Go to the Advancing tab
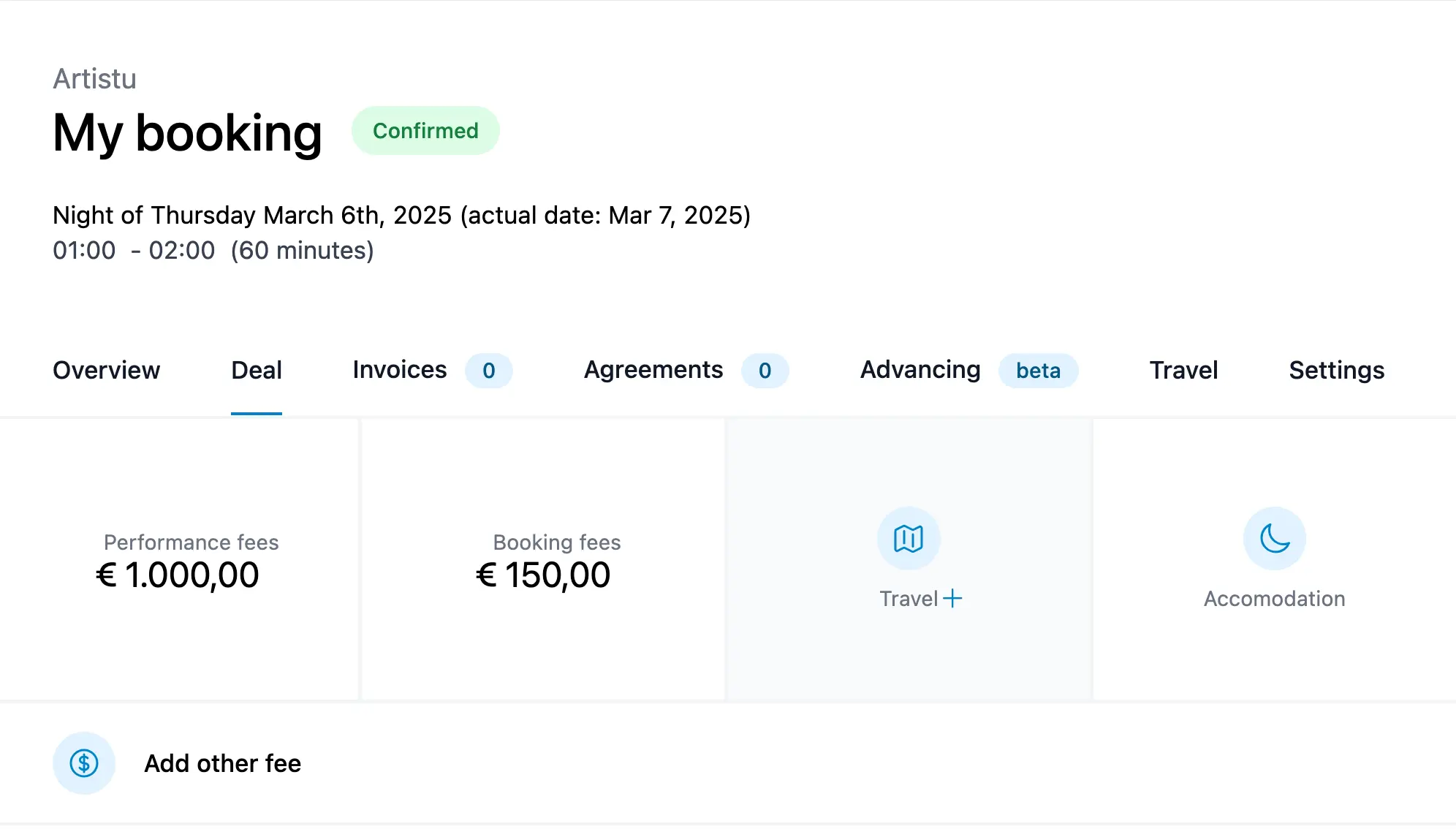The width and height of the screenshot is (1456, 829). point(920,371)
